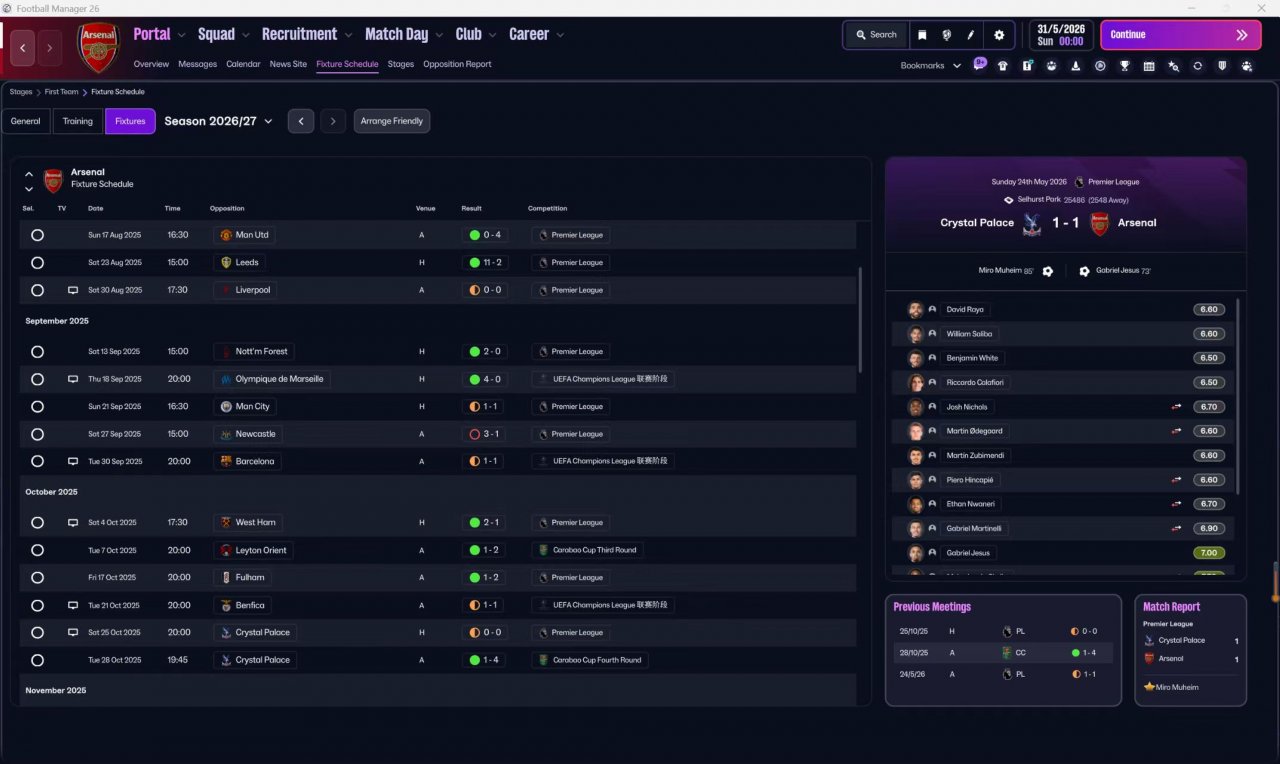This screenshot has width=1280, height=764.
Task: Click the Arsenal crest in match summary
Action: click(x=1099, y=223)
